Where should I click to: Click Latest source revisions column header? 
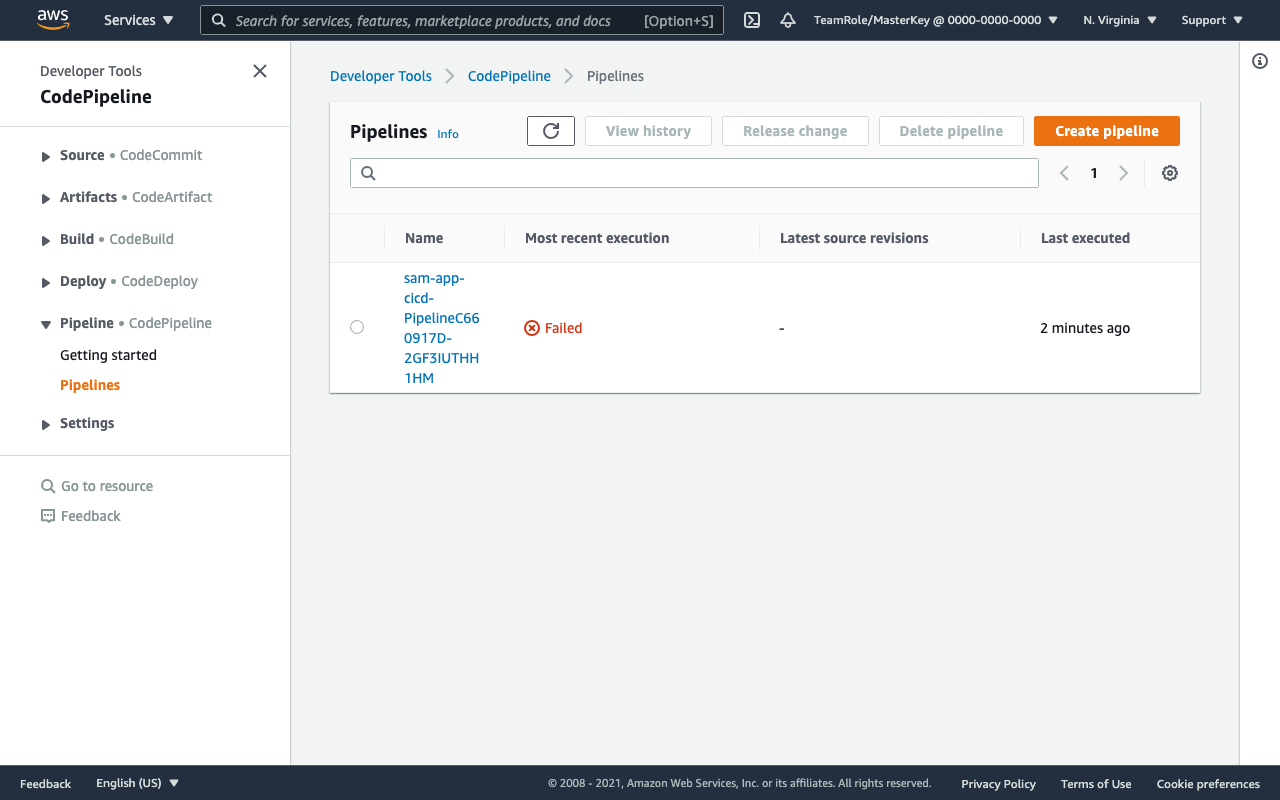coord(854,238)
